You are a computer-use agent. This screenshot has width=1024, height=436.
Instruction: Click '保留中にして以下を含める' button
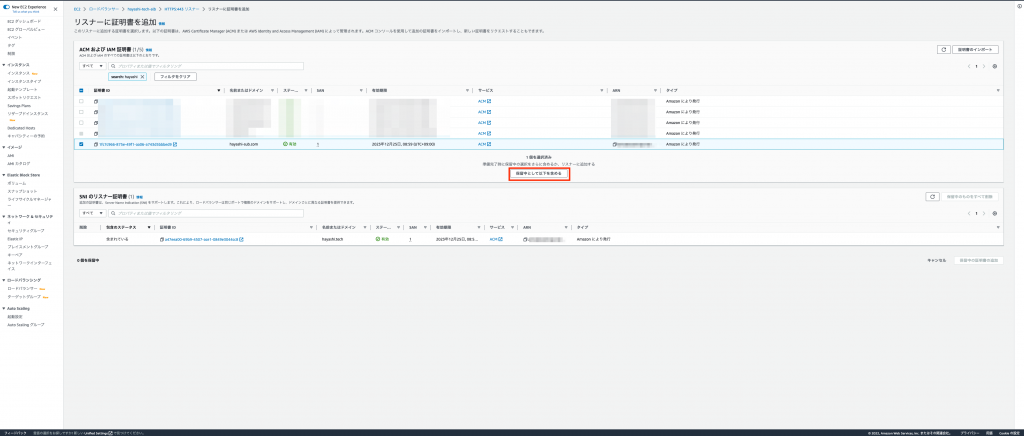[540, 174]
